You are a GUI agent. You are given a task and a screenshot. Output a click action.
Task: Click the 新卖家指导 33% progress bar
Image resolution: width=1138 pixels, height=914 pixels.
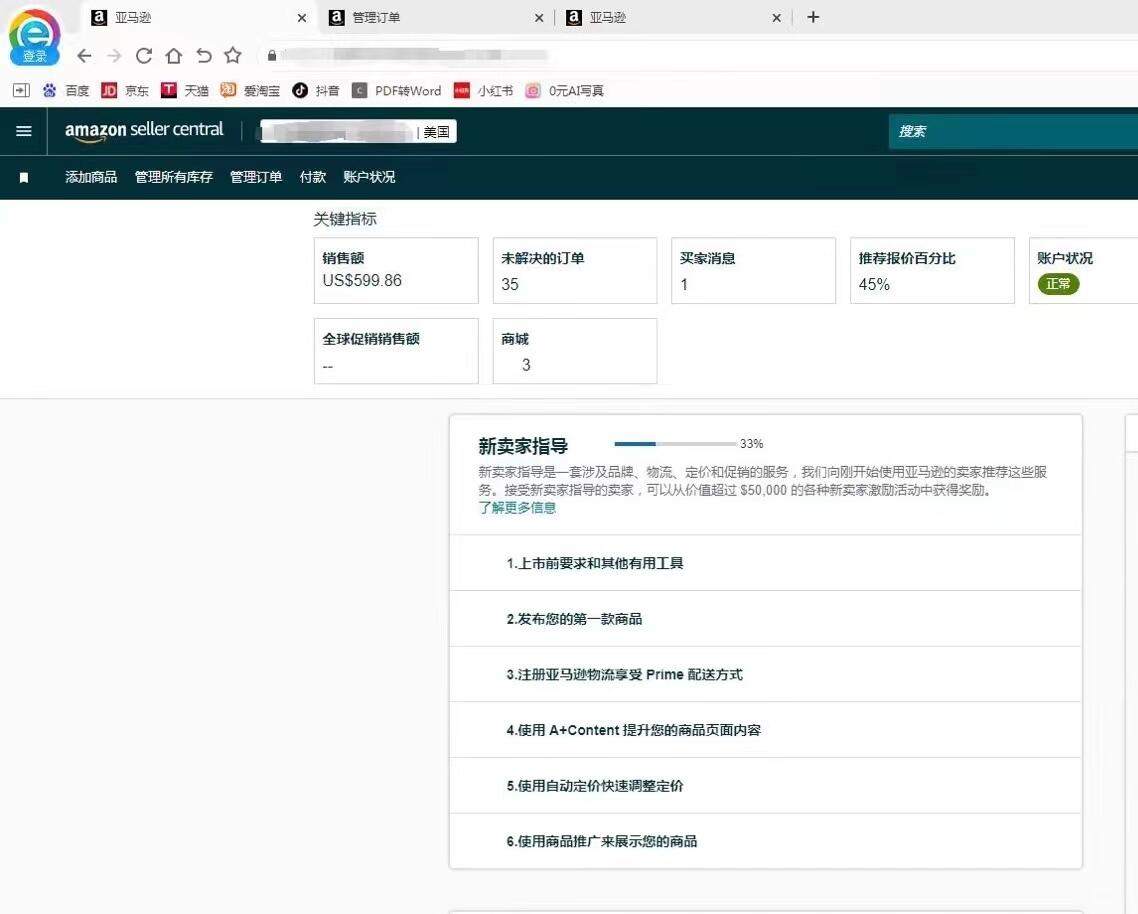point(676,444)
